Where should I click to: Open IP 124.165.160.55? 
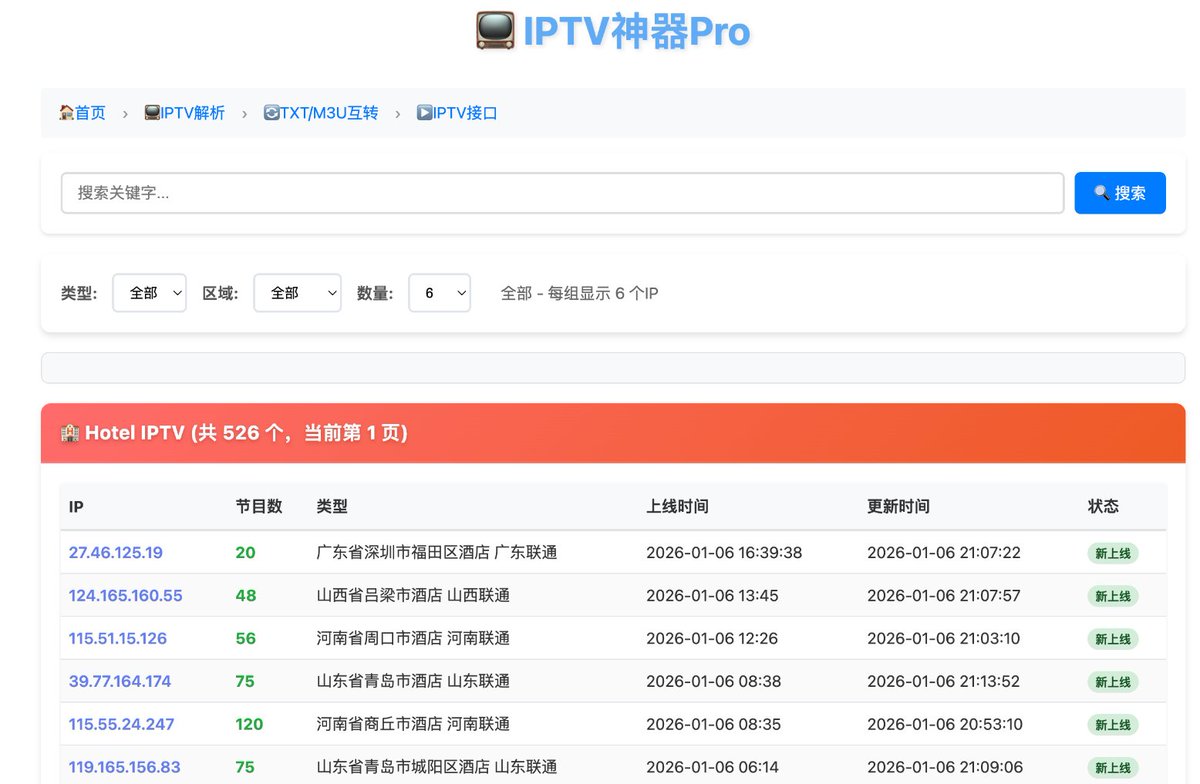click(x=126, y=595)
